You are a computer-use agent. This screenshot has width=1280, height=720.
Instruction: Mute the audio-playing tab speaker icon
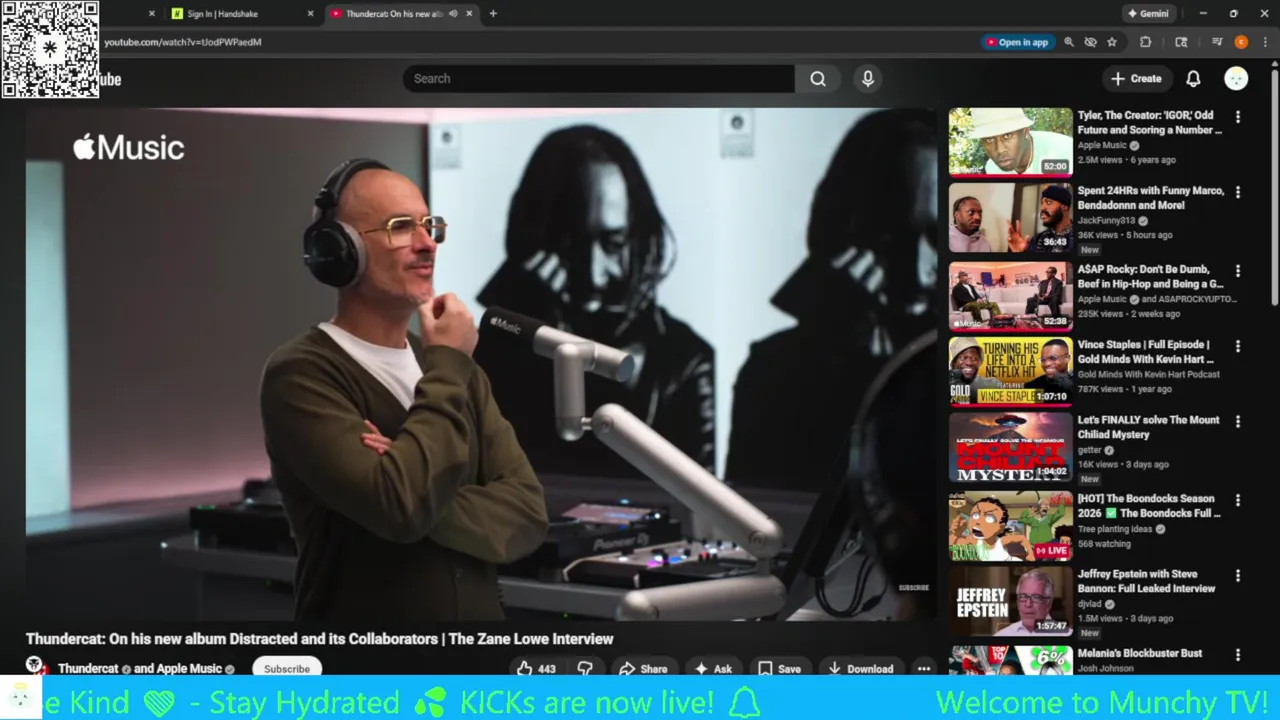(453, 14)
